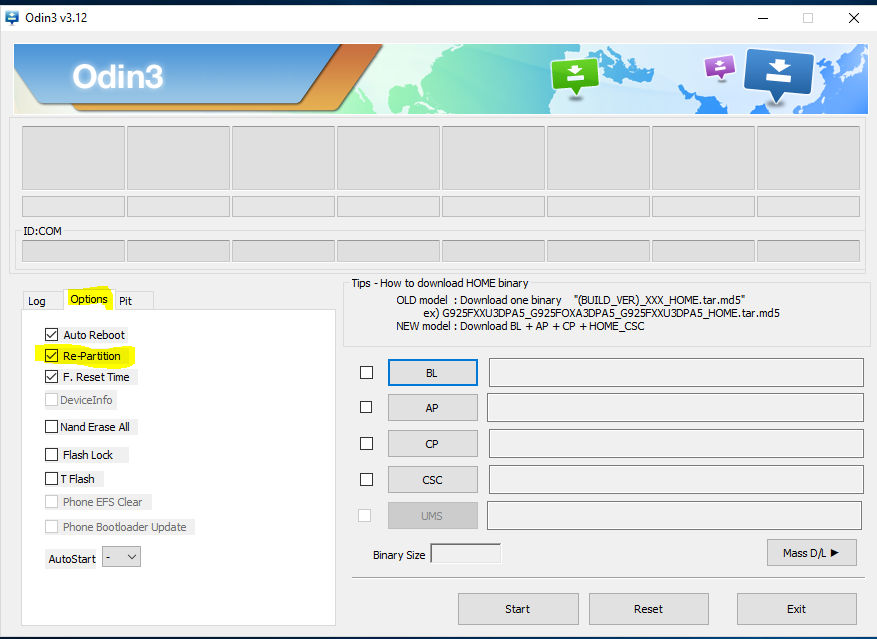The width and height of the screenshot is (877, 639).
Task: Expand the Mass D/L arrow button
Action: pyautogui.click(x=811, y=552)
